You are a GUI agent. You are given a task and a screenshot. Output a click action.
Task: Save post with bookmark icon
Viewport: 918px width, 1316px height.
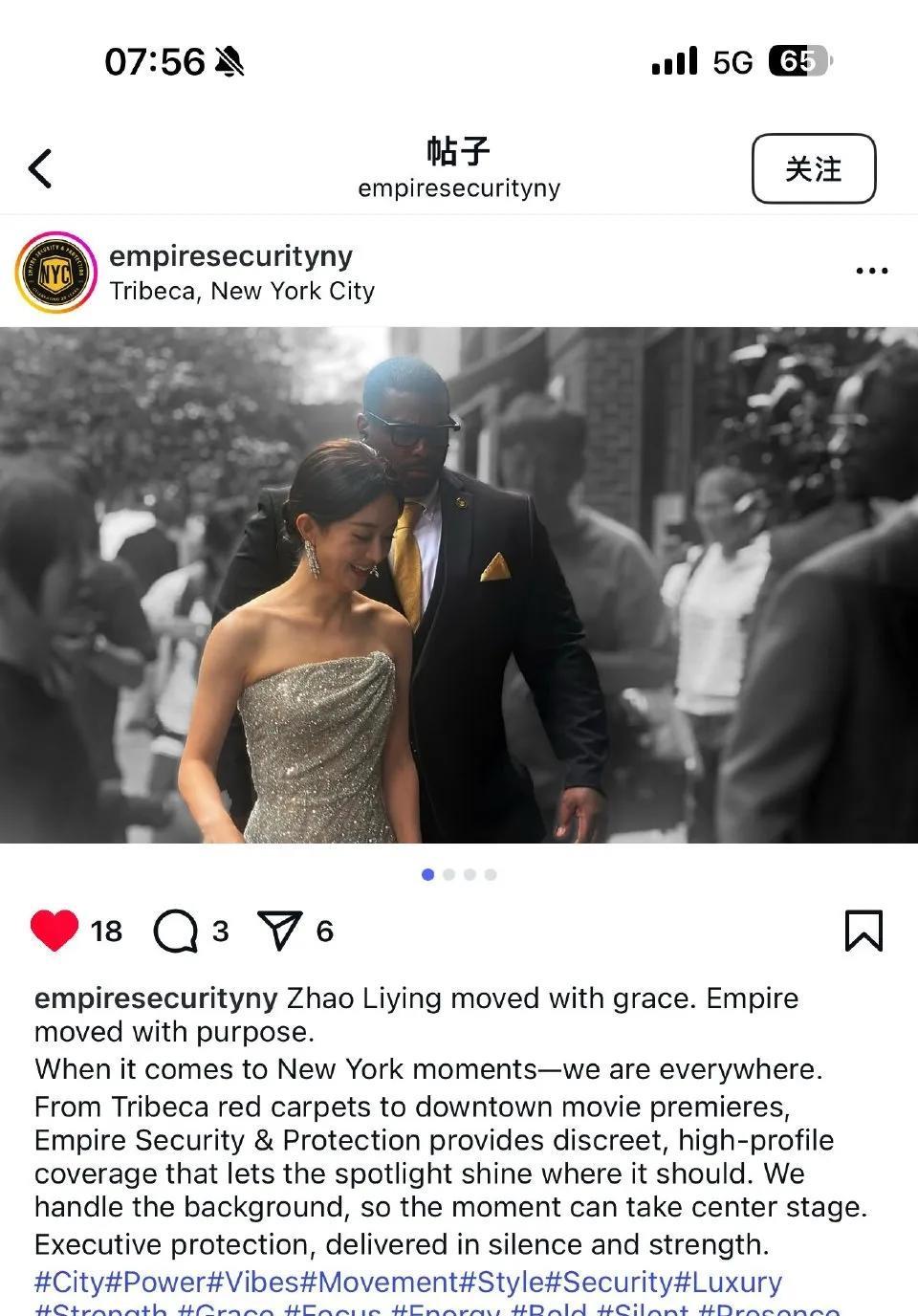[863, 931]
